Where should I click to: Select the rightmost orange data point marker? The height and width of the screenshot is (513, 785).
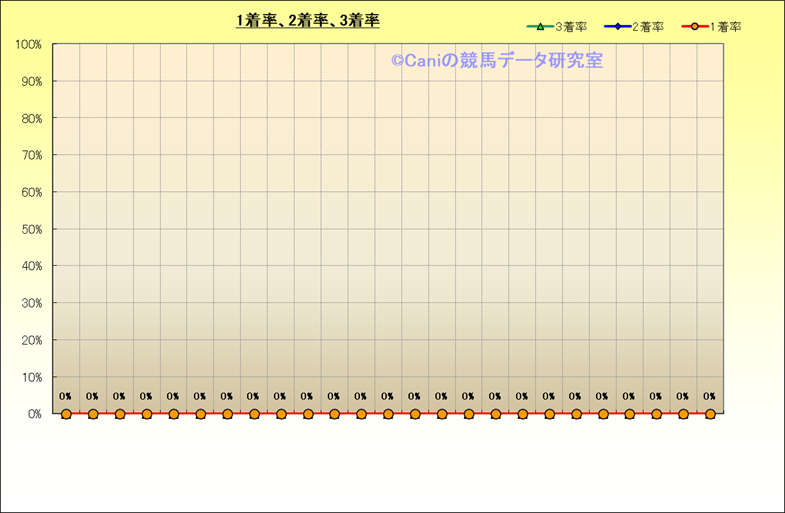click(x=710, y=414)
